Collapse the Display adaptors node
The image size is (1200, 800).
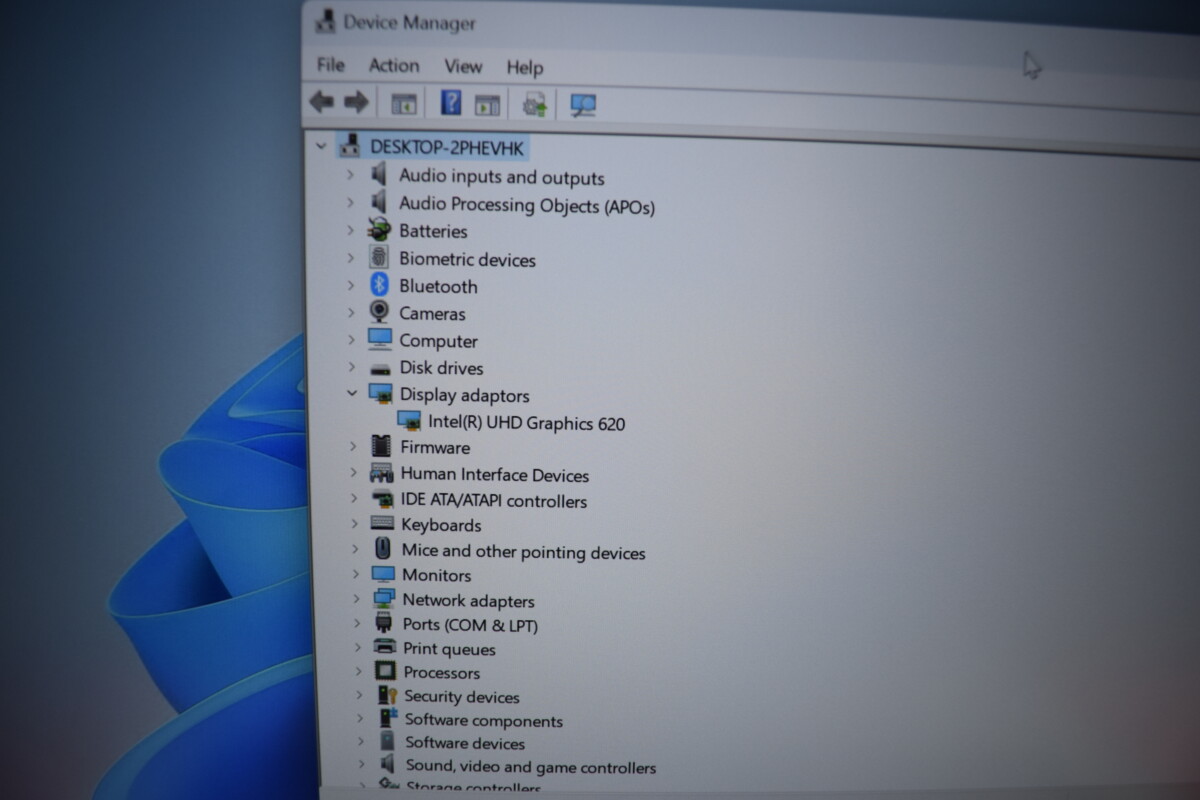(352, 393)
